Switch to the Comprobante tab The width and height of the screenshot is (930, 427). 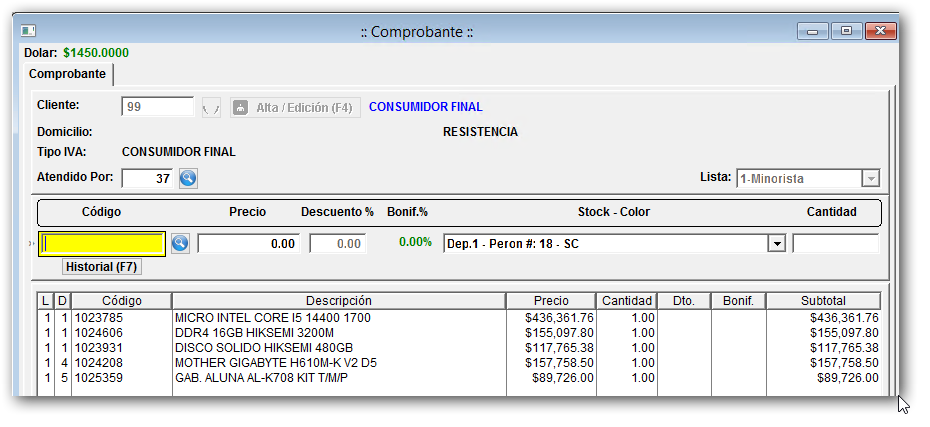click(x=67, y=75)
